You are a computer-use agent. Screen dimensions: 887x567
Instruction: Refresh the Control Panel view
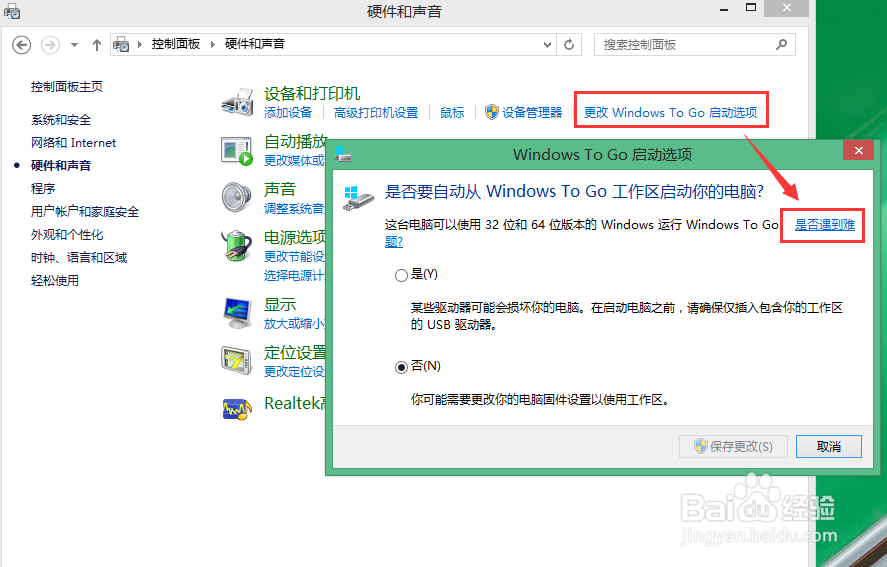click(569, 45)
